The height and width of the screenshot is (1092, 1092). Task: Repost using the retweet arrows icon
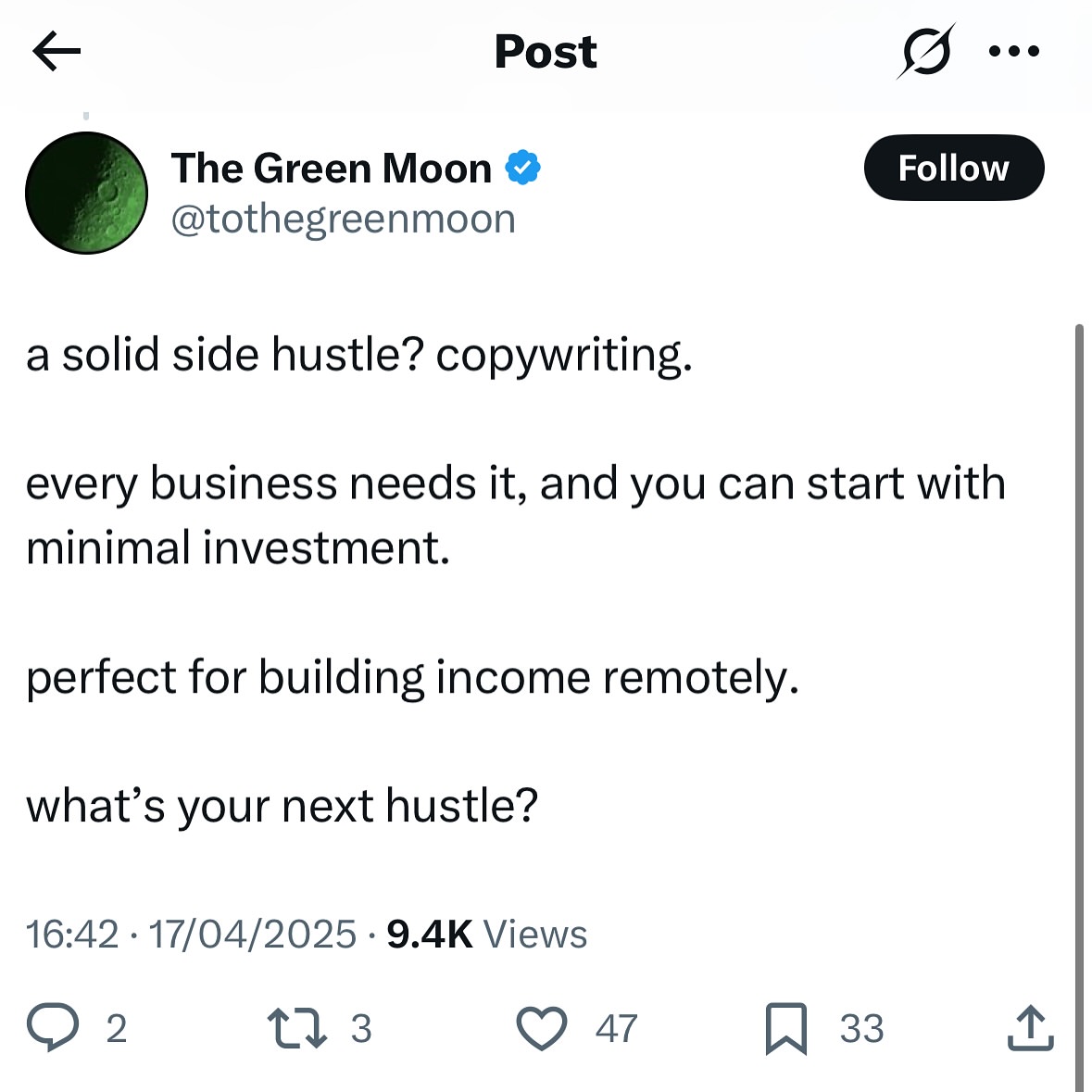[x=297, y=1027]
